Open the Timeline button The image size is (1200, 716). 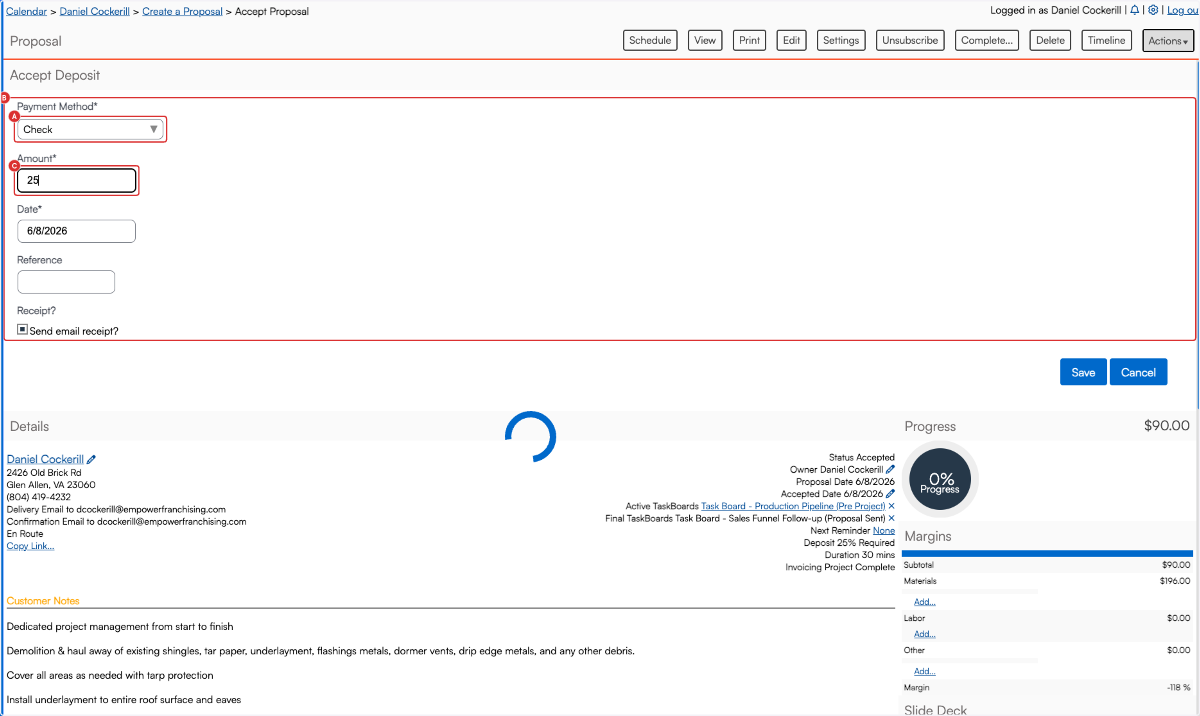coord(1107,41)
